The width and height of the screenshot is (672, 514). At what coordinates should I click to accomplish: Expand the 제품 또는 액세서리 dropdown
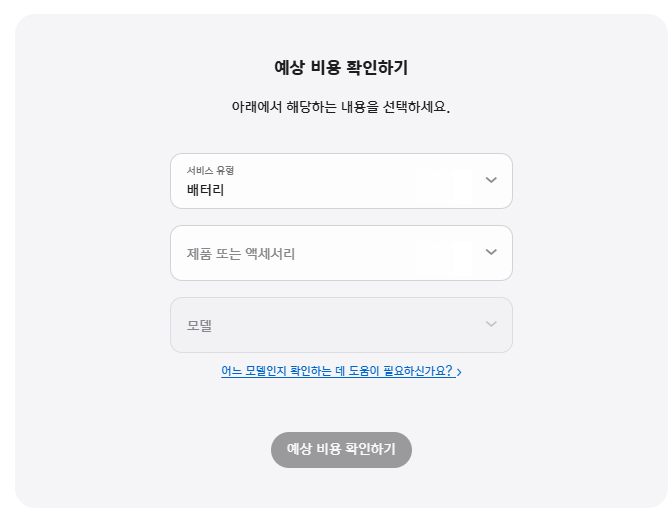[x=341, y=253]
